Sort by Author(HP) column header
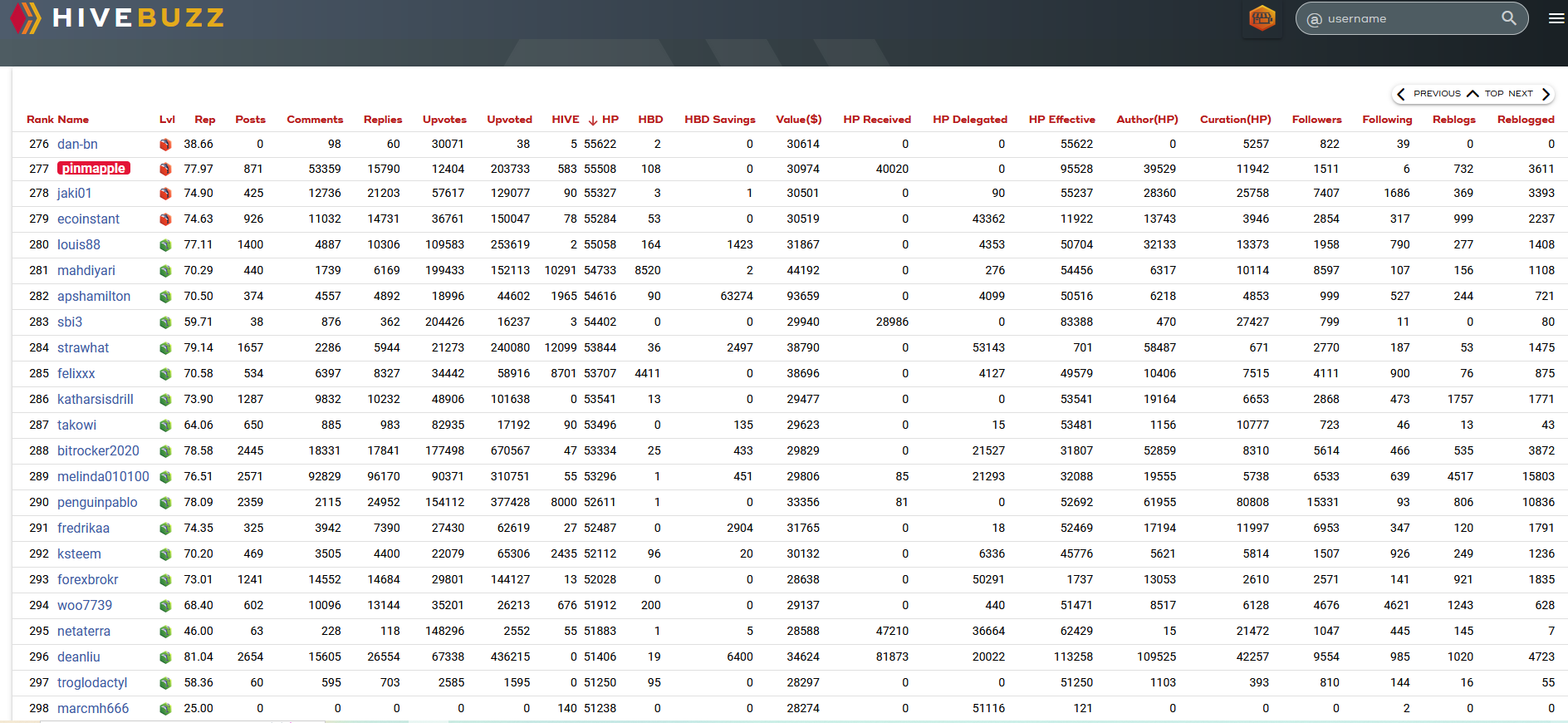Viewport: 1568px width, 723px height. tap(1147, 120)
